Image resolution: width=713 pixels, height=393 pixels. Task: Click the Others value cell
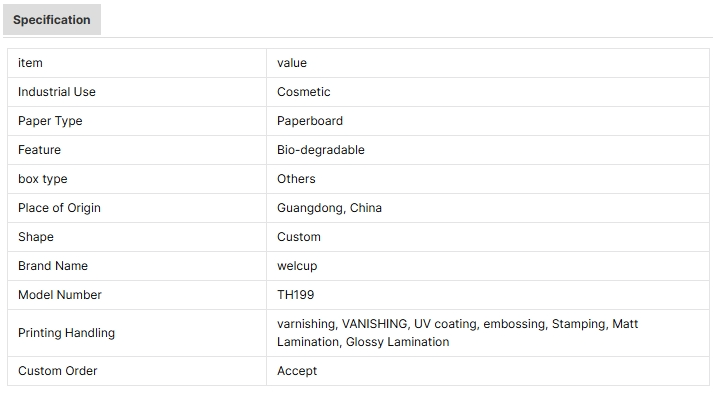pos(488,179)
